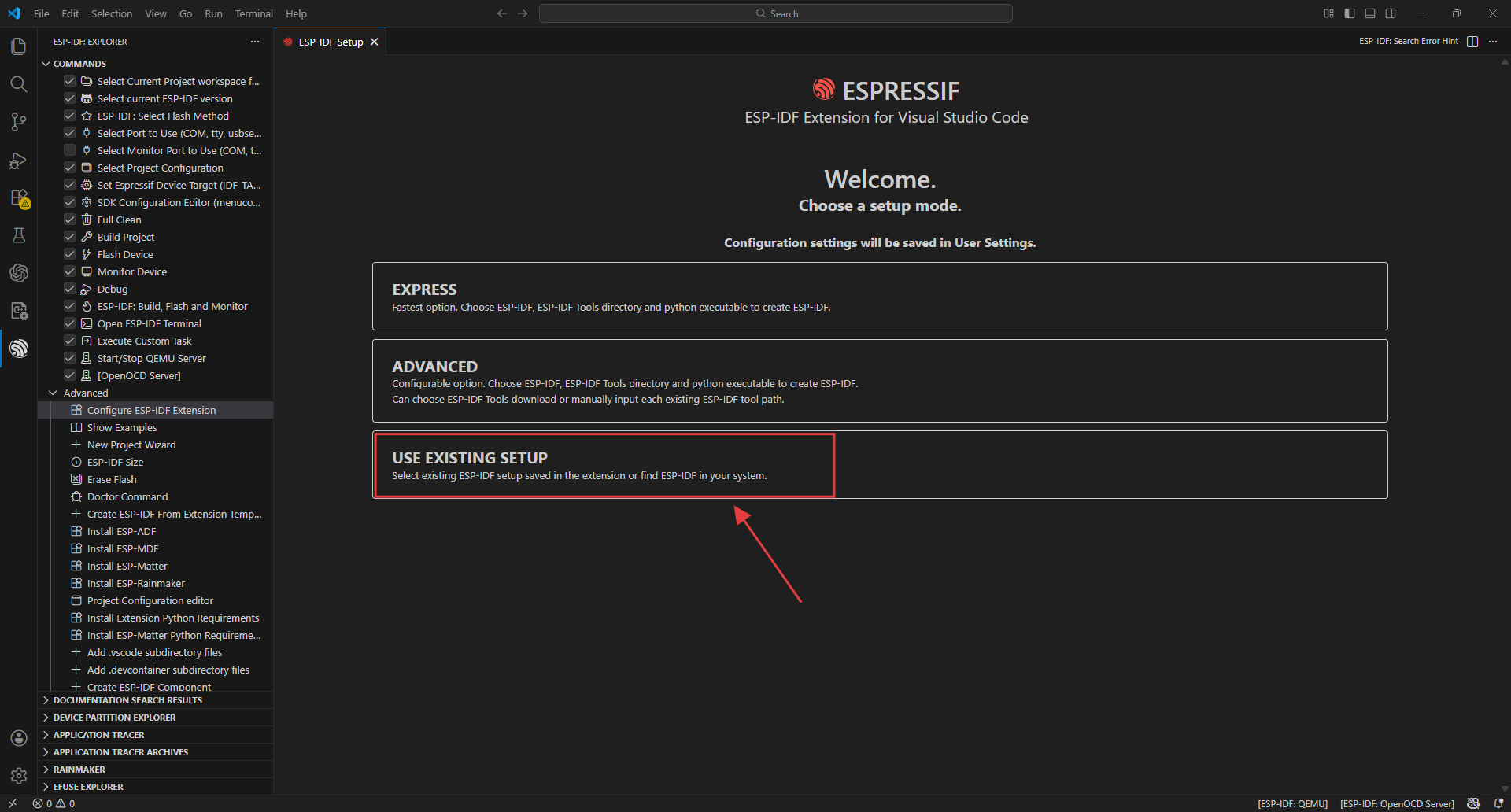This screenshot has height=812, width=1511.
Task: Open Extensions view with warning badge
Action: click(19, 197)
